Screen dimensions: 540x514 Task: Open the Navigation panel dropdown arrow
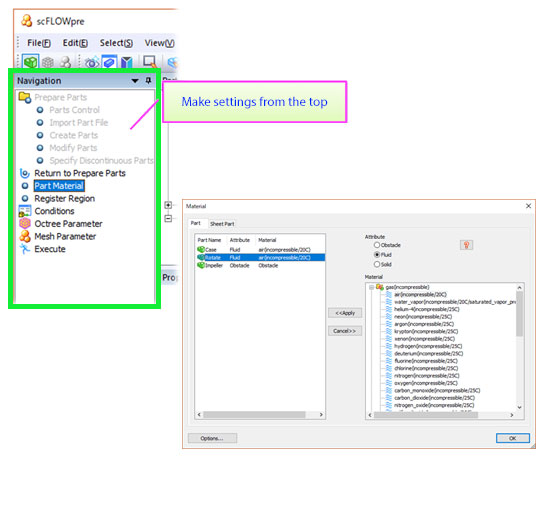[135, 81]
